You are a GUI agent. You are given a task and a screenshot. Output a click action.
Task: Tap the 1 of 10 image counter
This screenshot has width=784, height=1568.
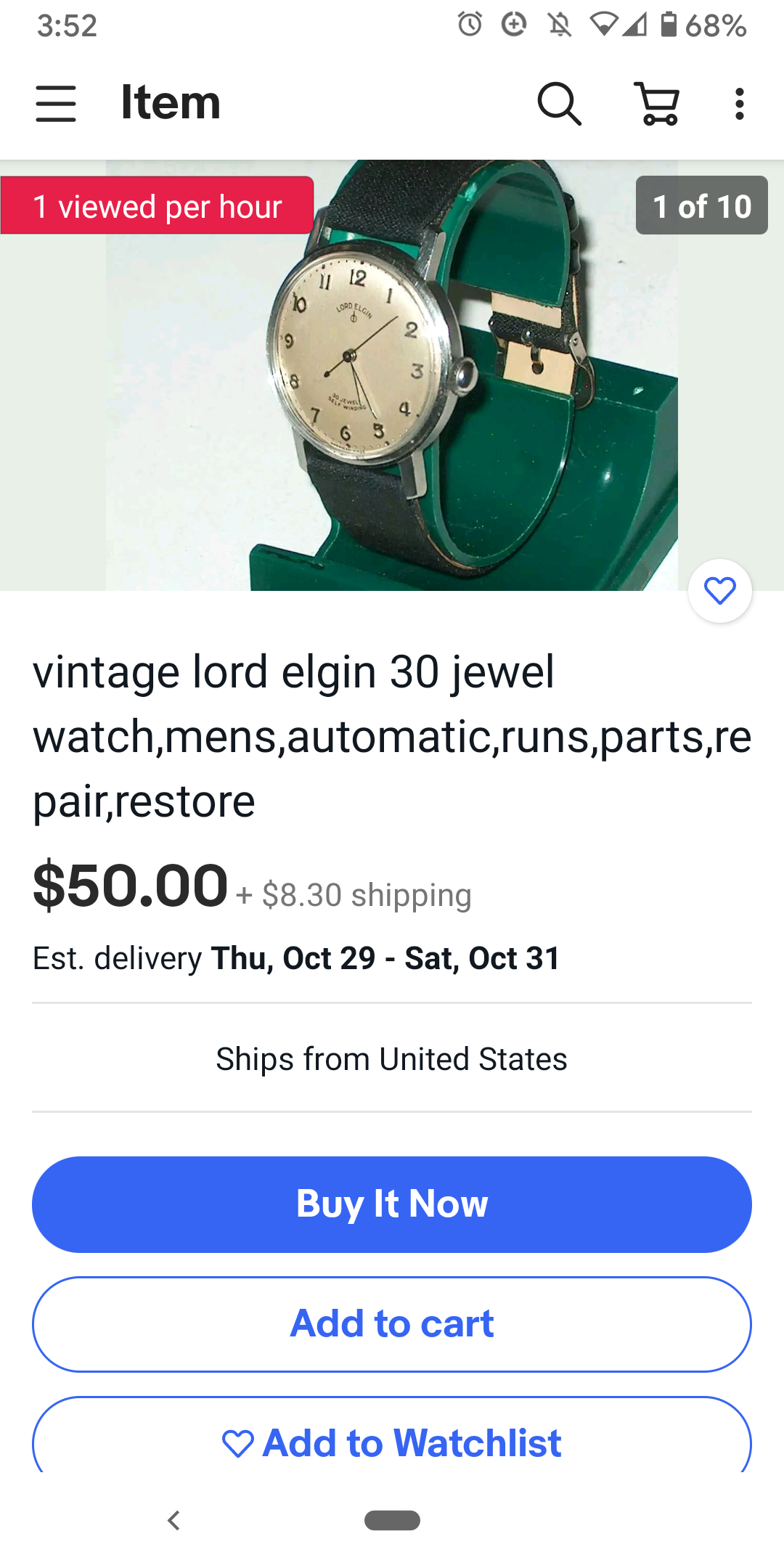(702, 205)
